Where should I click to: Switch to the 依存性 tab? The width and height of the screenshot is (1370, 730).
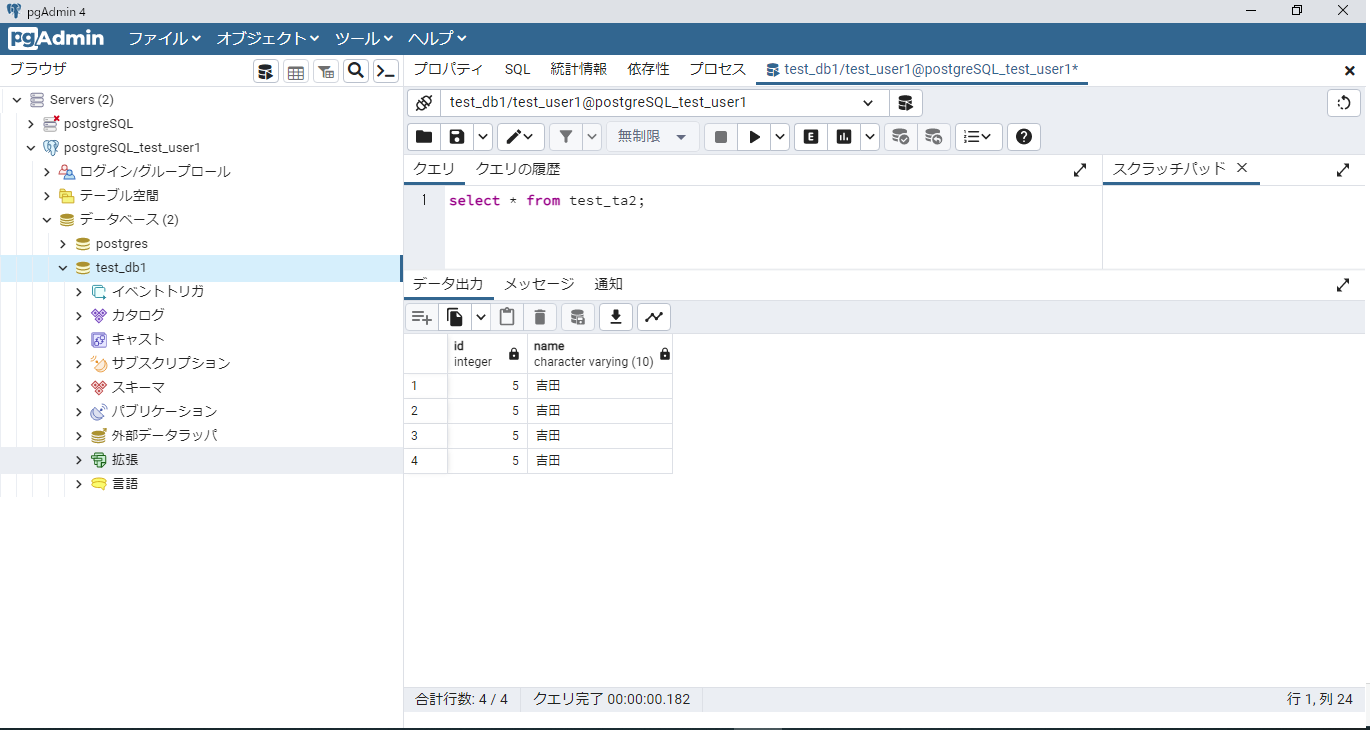648,69
